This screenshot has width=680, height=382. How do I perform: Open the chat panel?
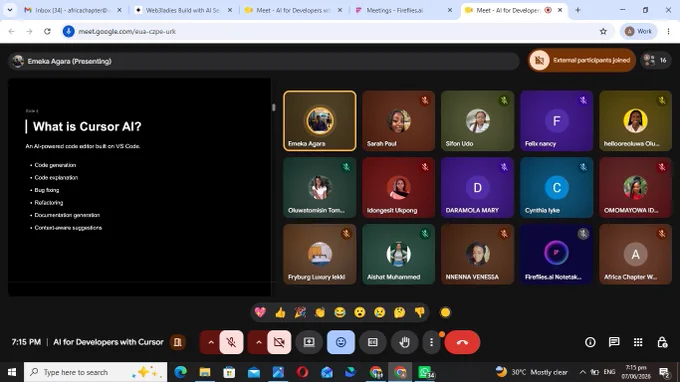(x=614, y=342)
